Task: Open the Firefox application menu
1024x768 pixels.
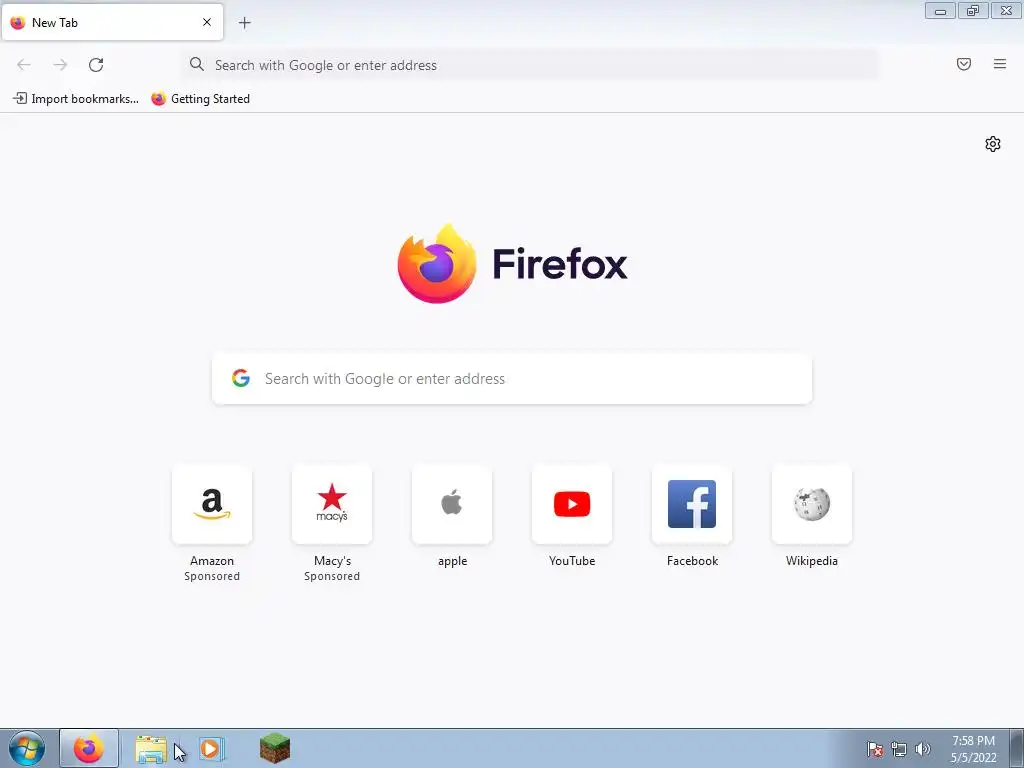Action: point(999,64)
